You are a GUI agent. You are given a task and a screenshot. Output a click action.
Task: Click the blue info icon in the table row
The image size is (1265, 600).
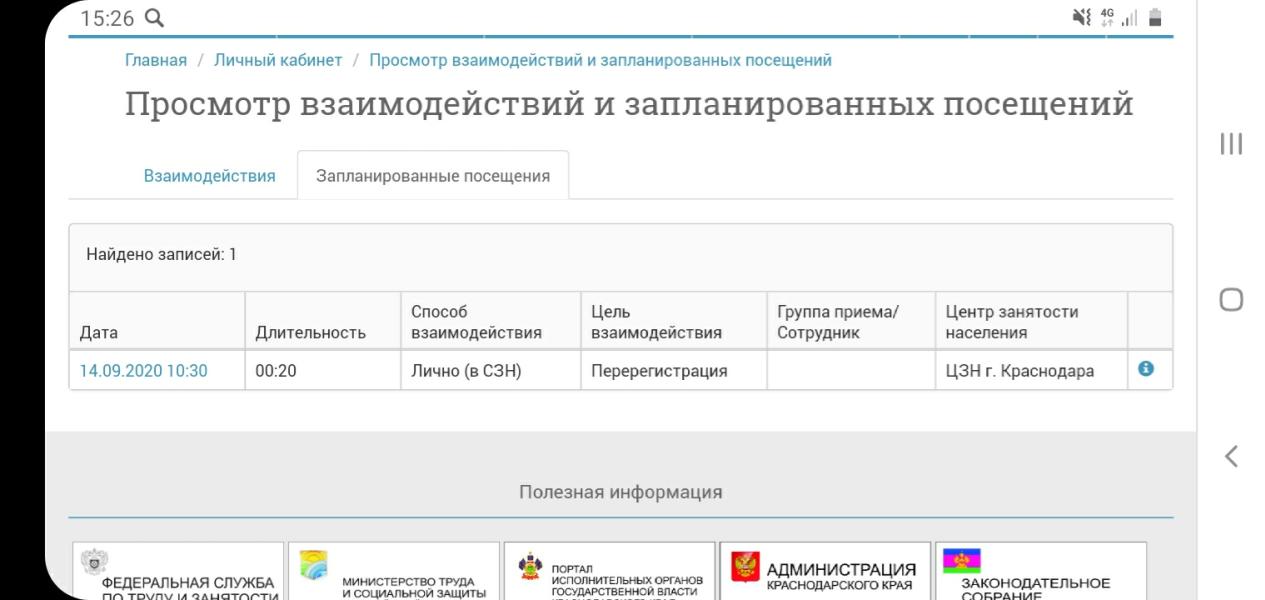(1146, 369)
